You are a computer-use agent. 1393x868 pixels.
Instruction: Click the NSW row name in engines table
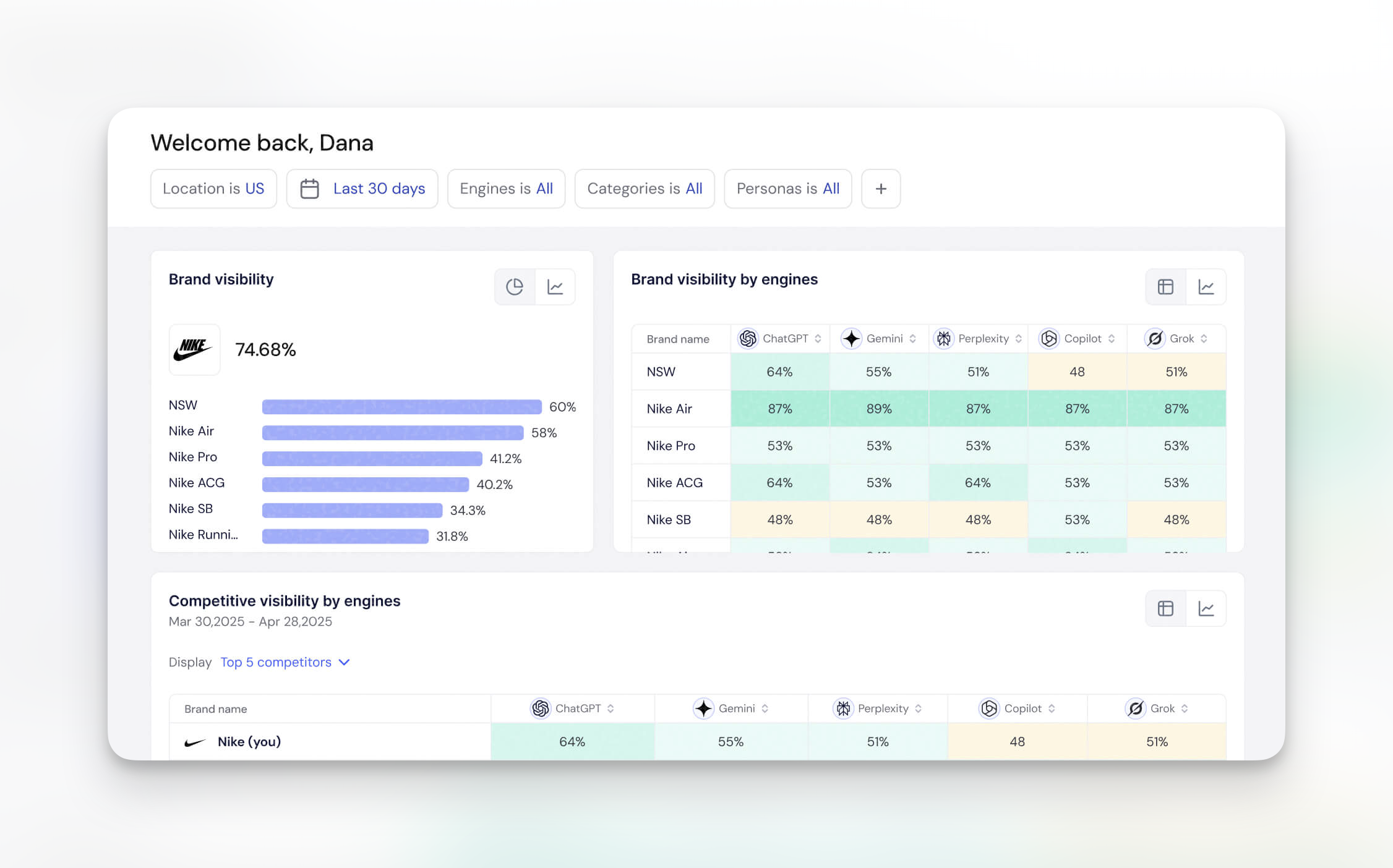pyautogui.click(x=661, y=372)
